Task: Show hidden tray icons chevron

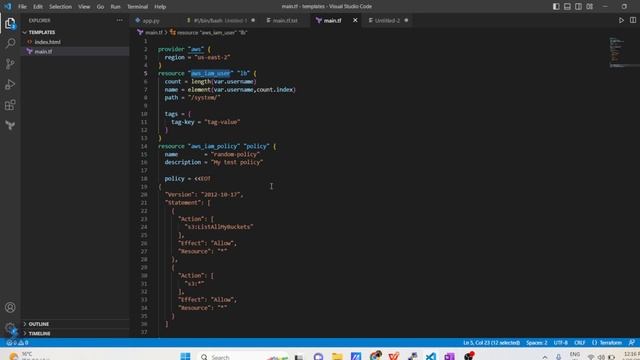Action: coord(544,357)
